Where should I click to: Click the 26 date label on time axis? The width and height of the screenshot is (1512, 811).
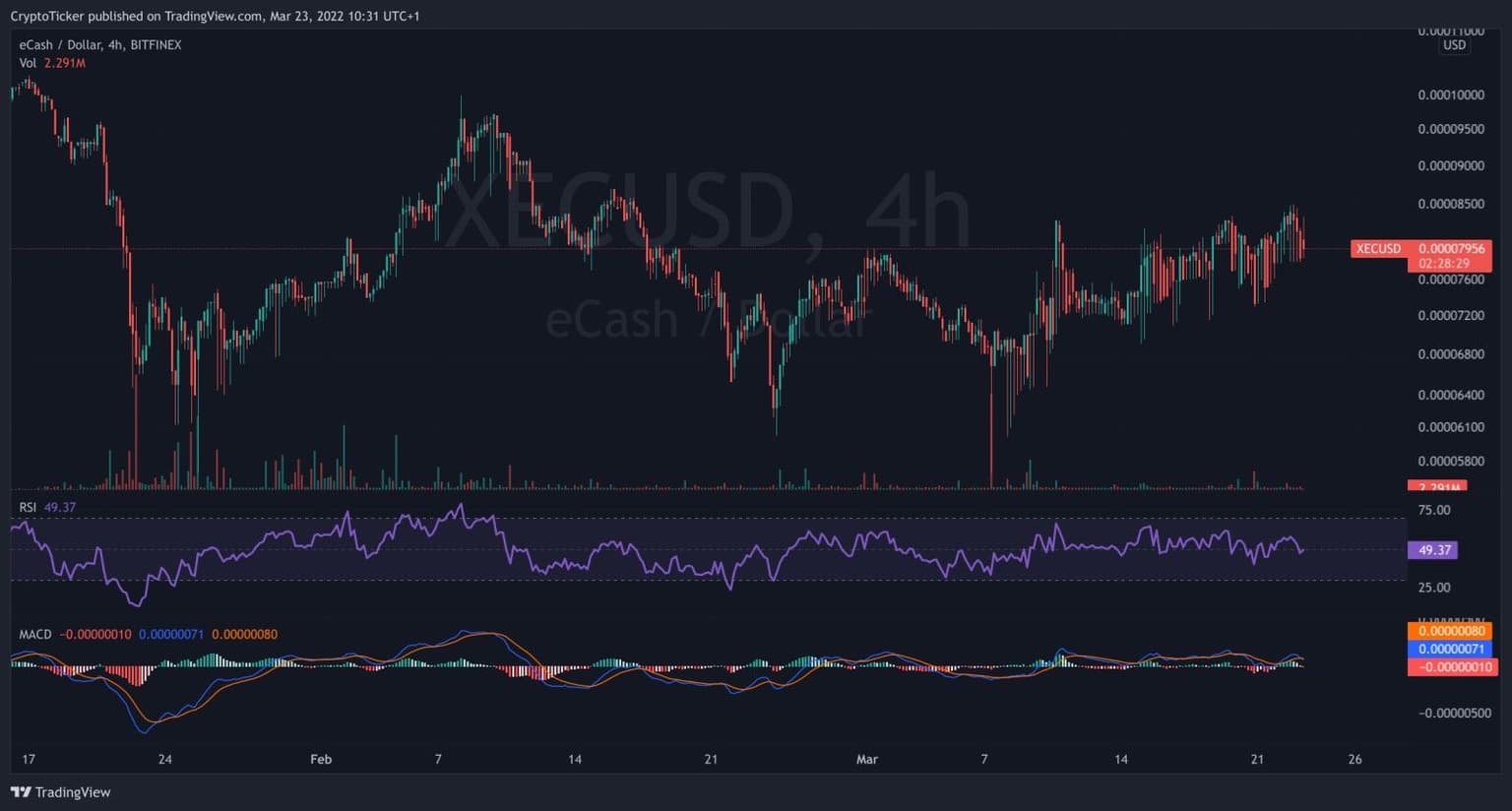click(x=1354, y=759)
